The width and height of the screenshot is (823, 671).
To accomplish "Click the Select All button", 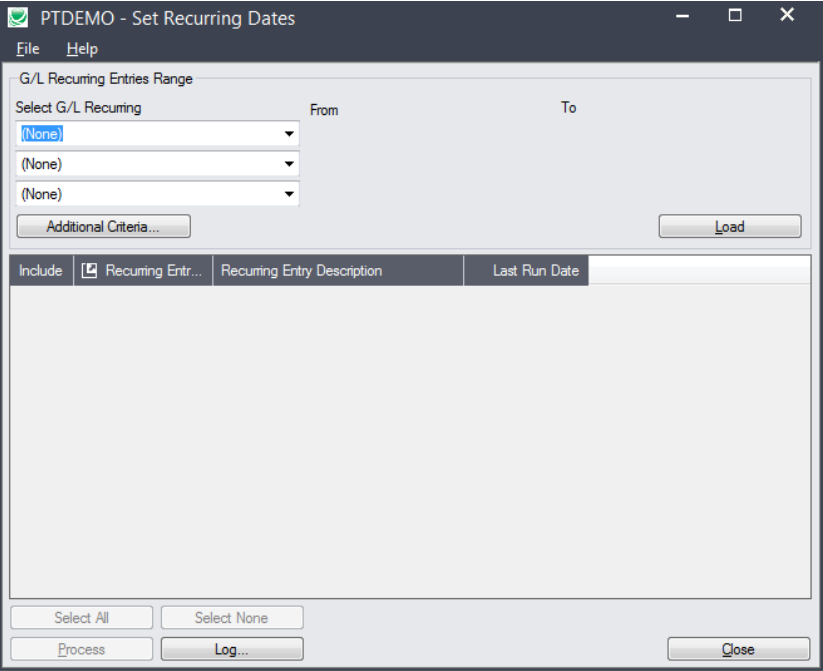I will [x=81, y=618].
